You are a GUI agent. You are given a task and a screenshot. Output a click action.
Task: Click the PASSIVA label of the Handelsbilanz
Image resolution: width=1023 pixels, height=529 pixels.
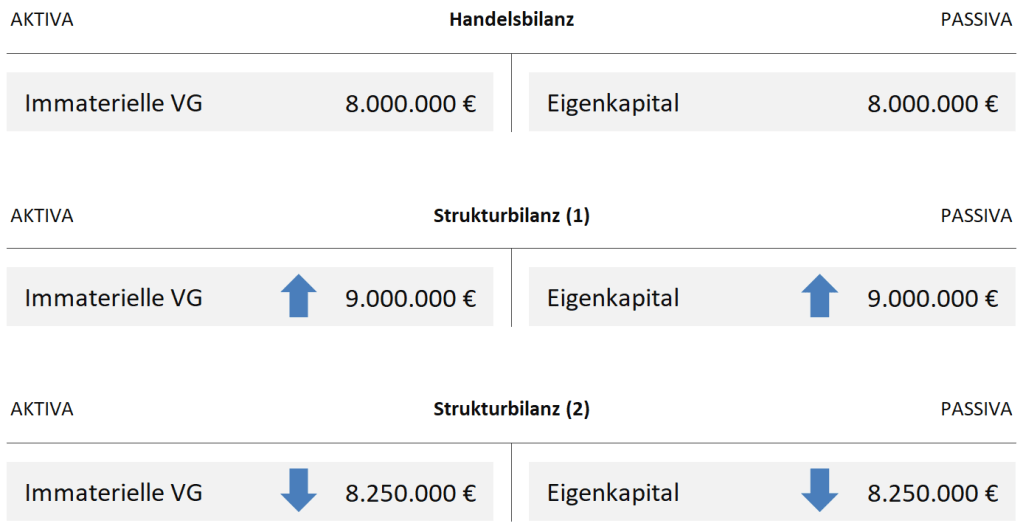pos(976,20)
